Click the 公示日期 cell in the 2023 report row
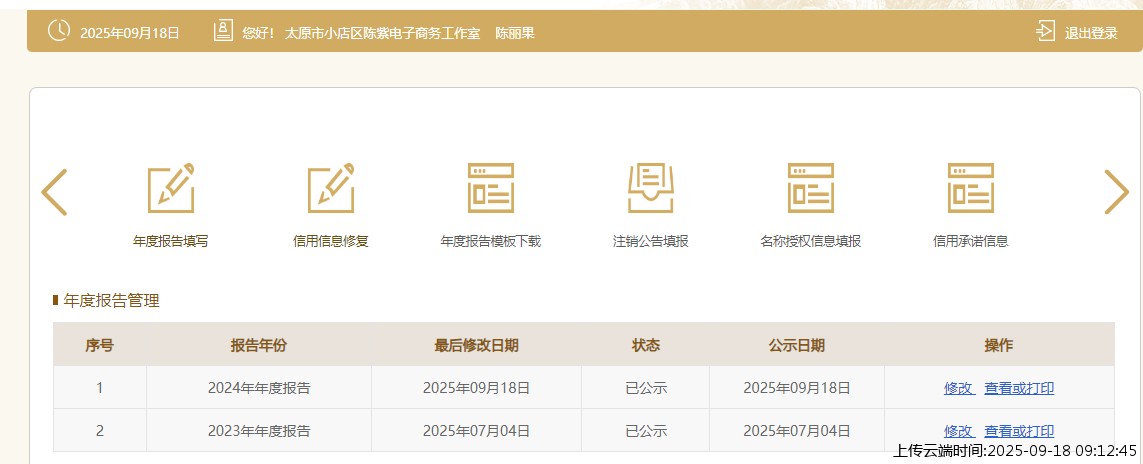This screenshot has height=464, width=1143. click(797, 430)
